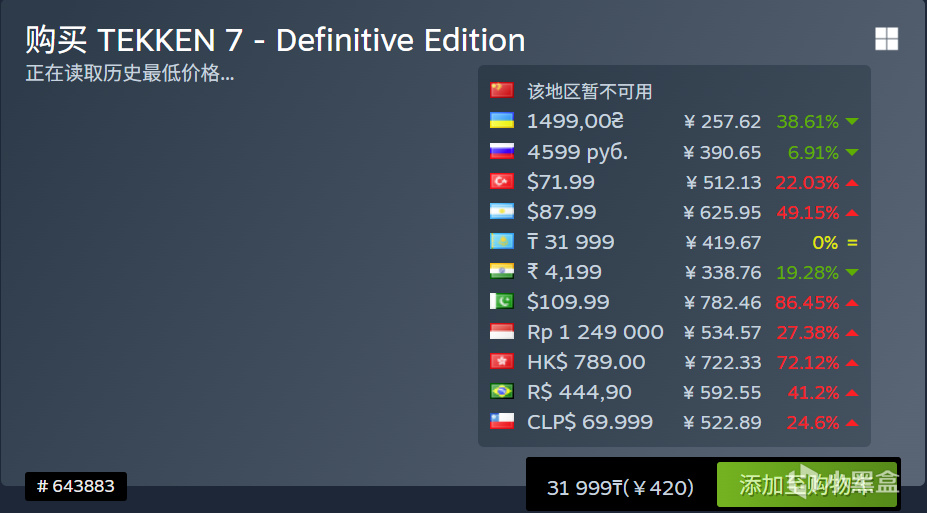The image size is (927, 513).
Task: Click the 38.61% green down arrow
Action: (851, 122)
